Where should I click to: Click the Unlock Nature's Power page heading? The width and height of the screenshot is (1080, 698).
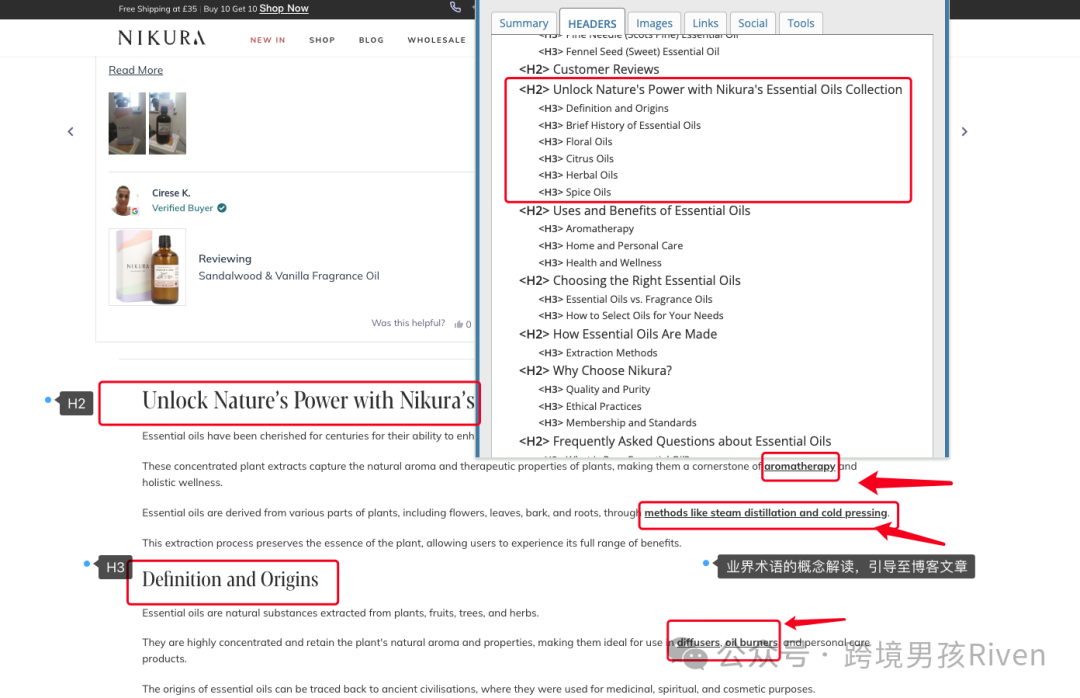point(309,401)
